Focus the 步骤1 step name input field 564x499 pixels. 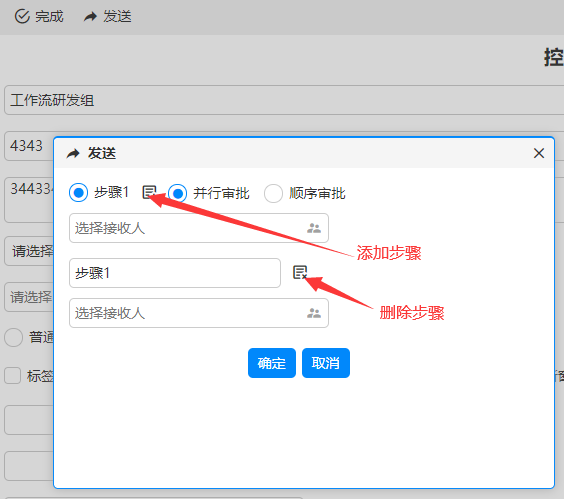coord(175,273)
